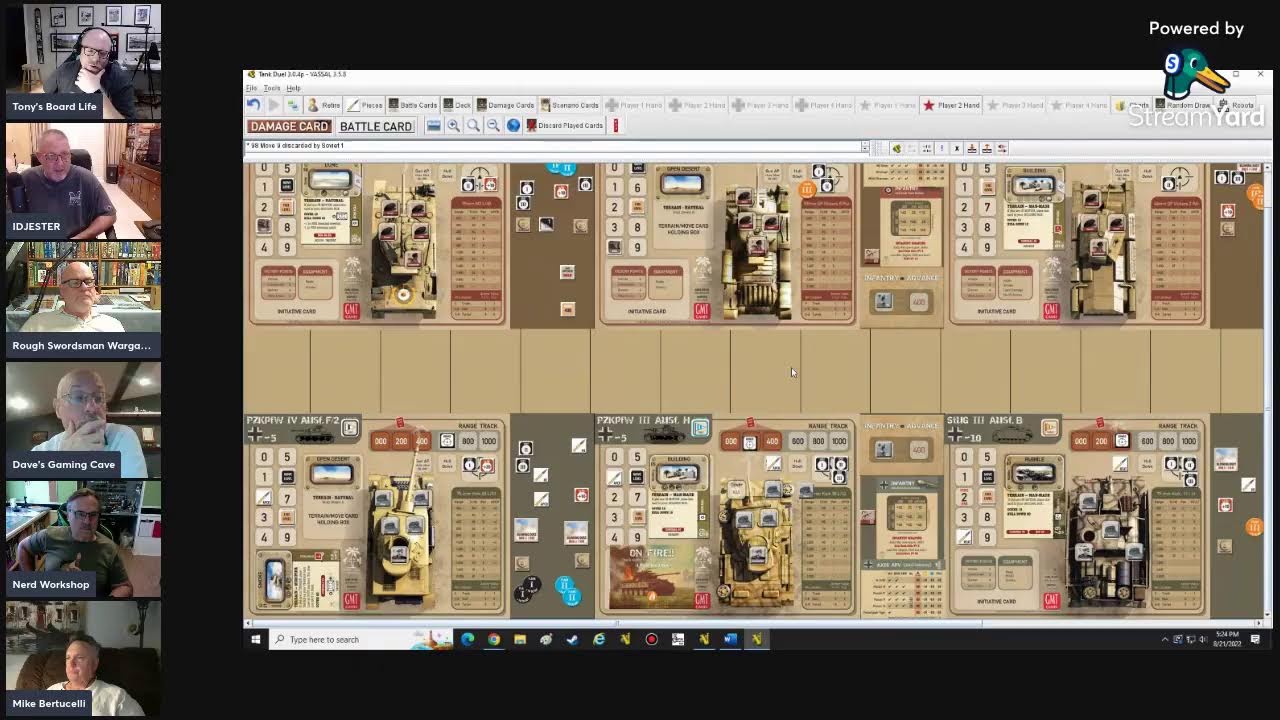
Task: Click the blue globe icon in toolbar
Action: click(x=513, y=126)
